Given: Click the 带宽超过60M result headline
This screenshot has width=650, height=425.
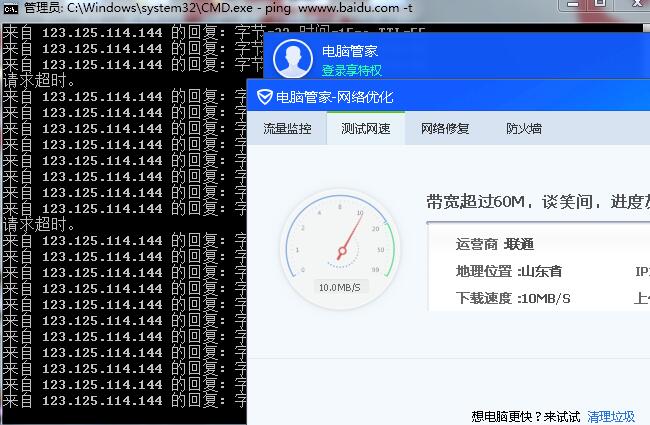Looking at the screenshot, I should (x=538, y=202).
